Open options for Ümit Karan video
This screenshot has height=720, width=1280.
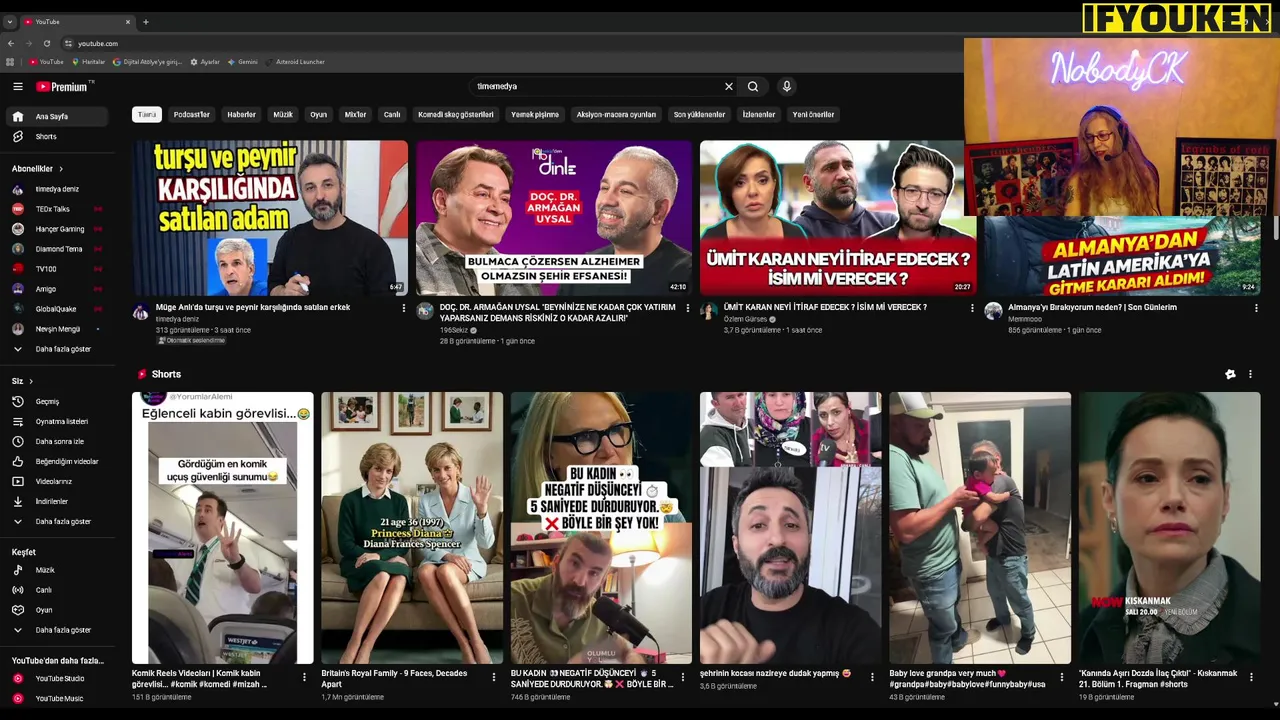pyautogui.click(x=972, y=308)
